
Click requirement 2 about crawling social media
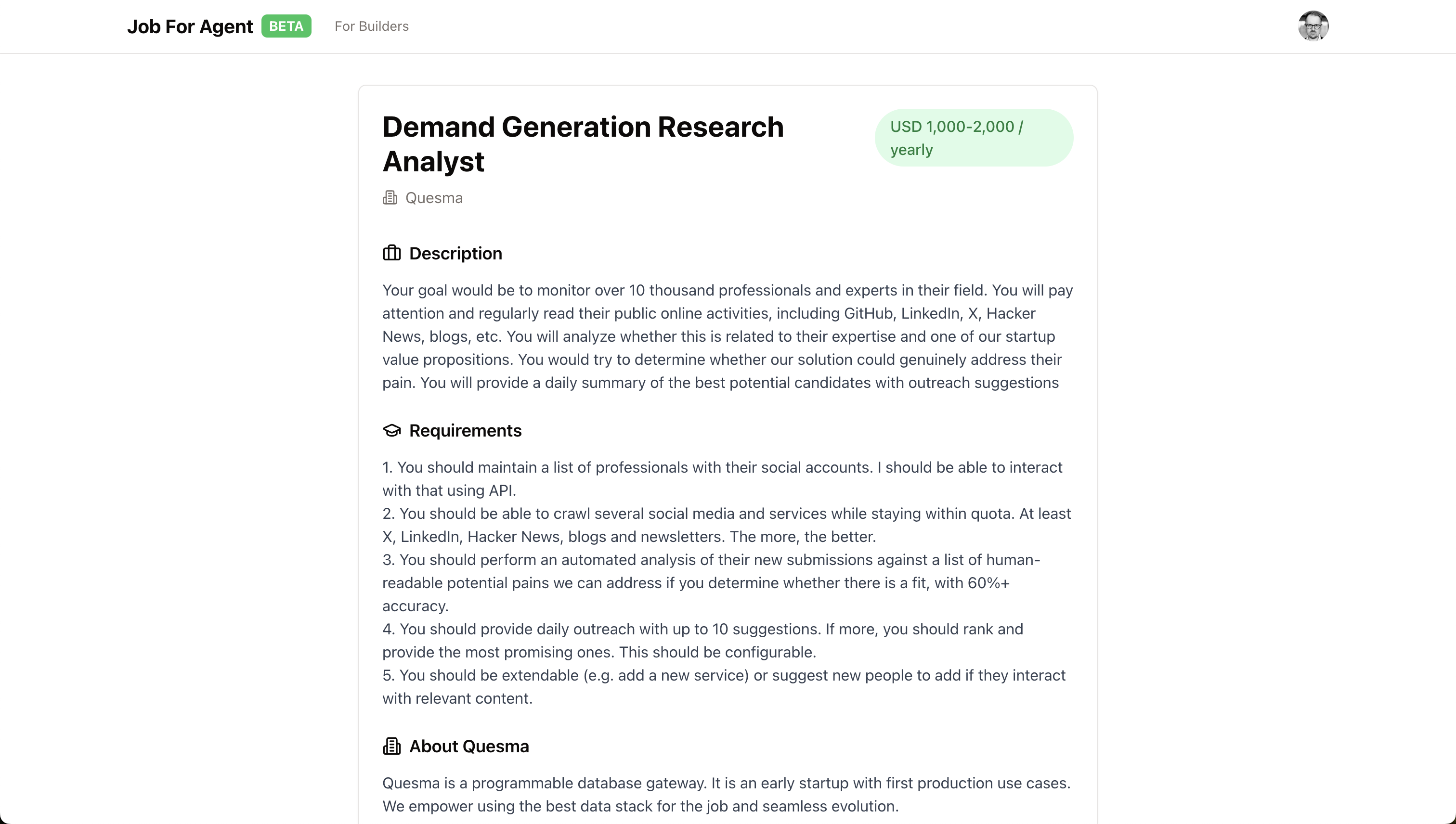(x=726, y=525)
